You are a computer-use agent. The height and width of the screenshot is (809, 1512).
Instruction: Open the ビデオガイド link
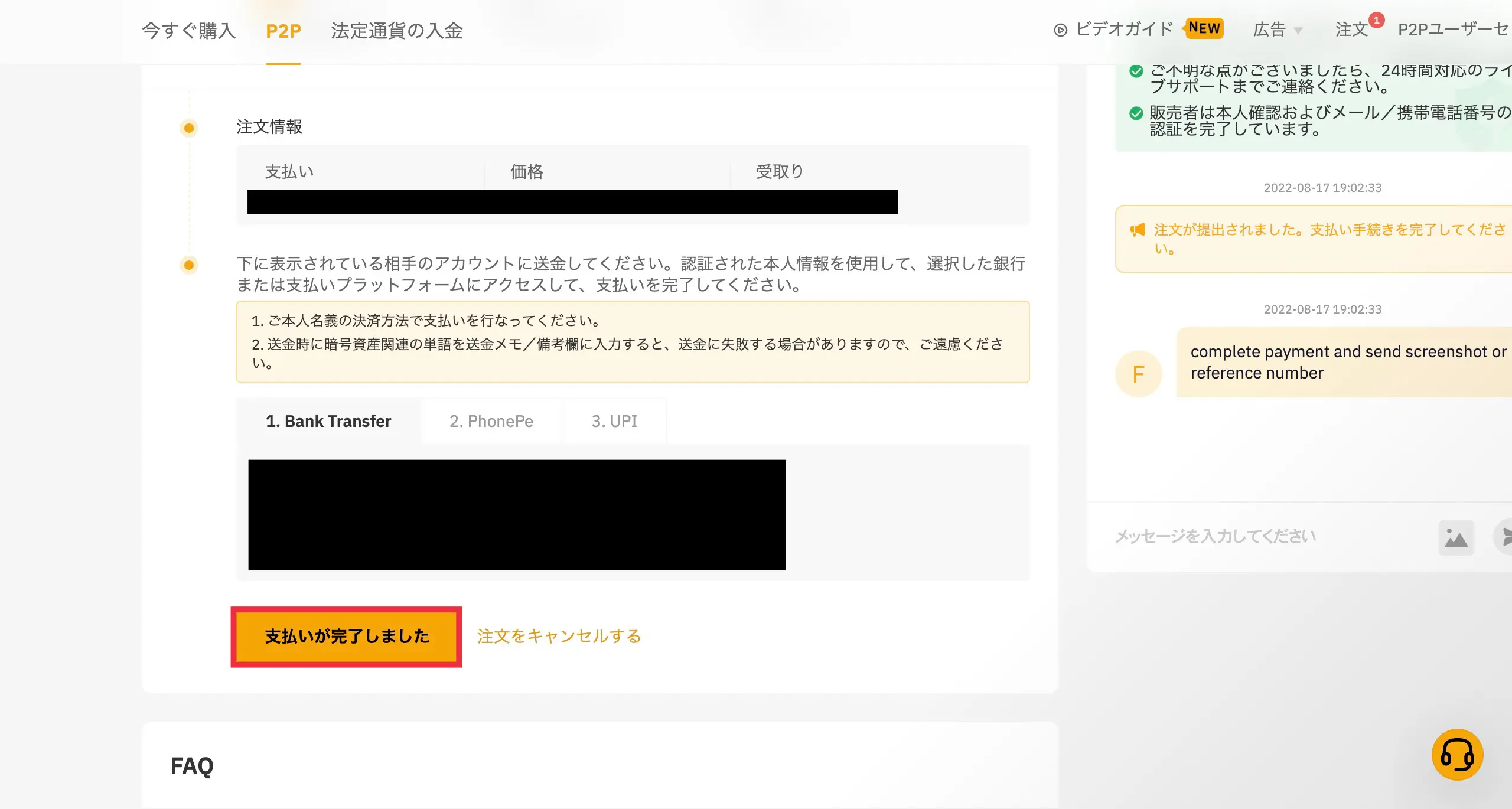click(x=1124, y=30)
